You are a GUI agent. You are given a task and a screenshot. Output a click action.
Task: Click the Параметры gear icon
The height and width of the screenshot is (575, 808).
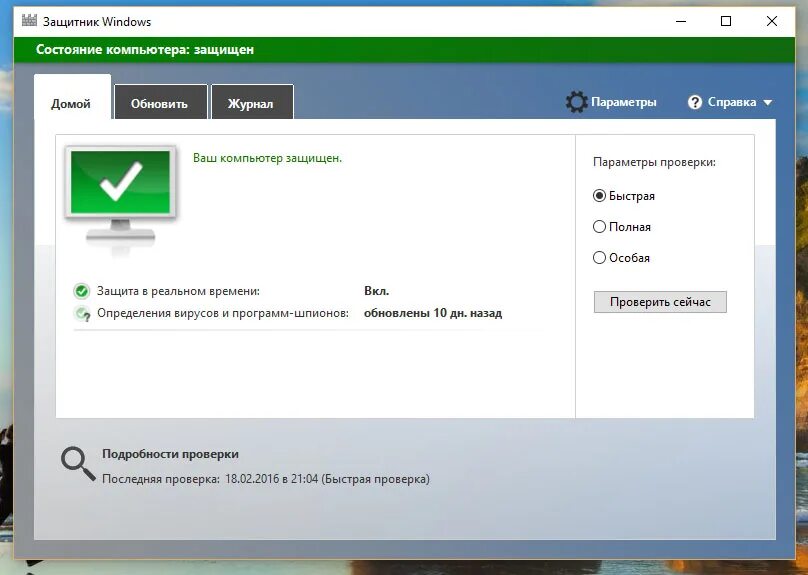click(576, 102)
